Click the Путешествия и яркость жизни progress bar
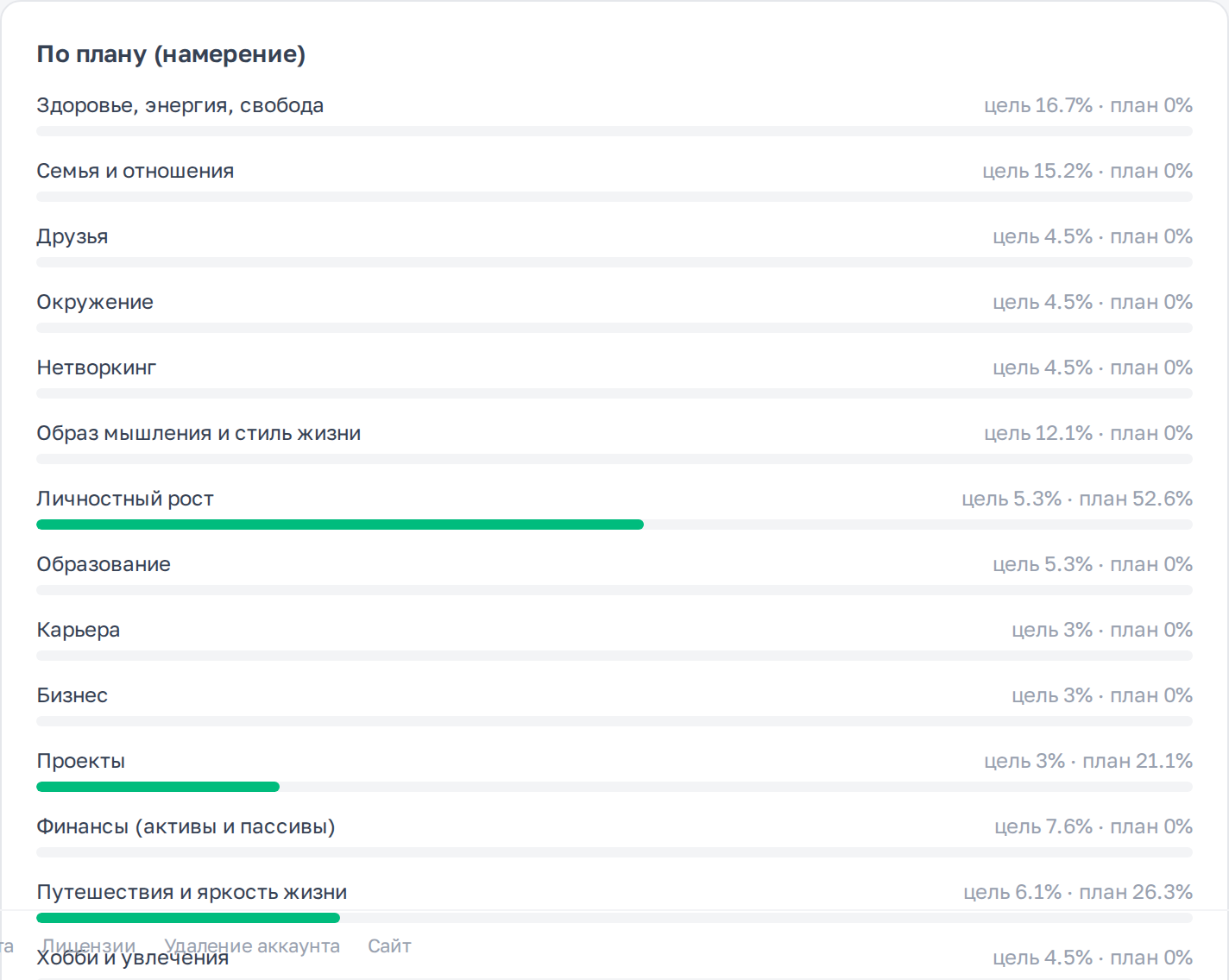Screen dimensions: 1229x980 (x=614, y=918)
